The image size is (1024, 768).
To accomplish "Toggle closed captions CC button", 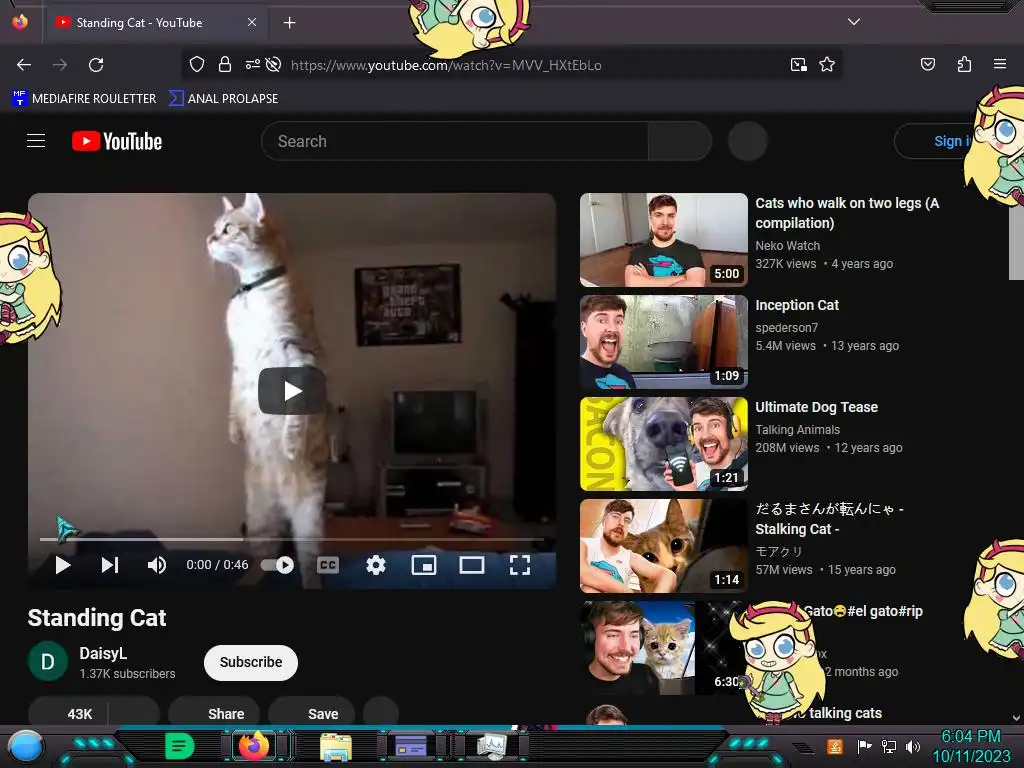I will [x=328, y=565].
